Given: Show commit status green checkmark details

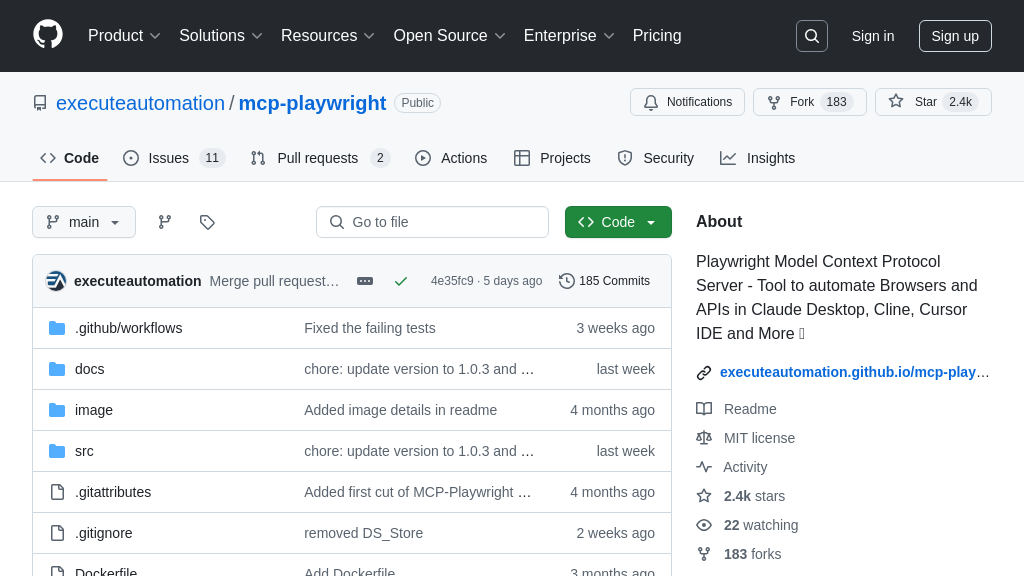Looking at the screenshot, I should click(401, 281).
